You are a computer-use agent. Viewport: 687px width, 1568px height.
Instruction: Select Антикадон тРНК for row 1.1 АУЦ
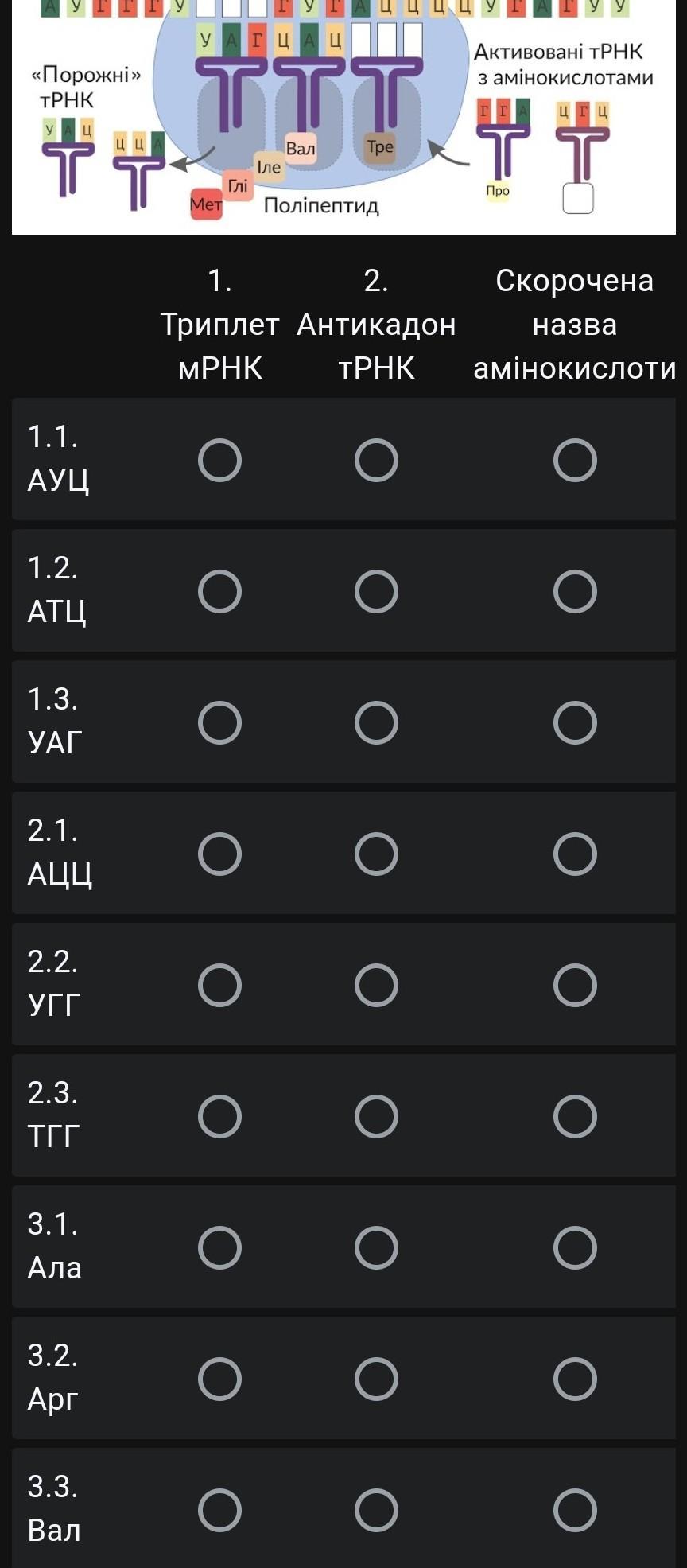(x=376, y=461)
